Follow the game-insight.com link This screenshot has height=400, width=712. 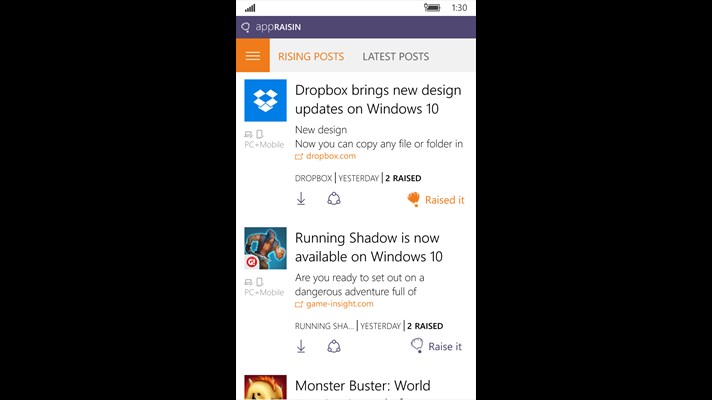click(x=340, y=304)
